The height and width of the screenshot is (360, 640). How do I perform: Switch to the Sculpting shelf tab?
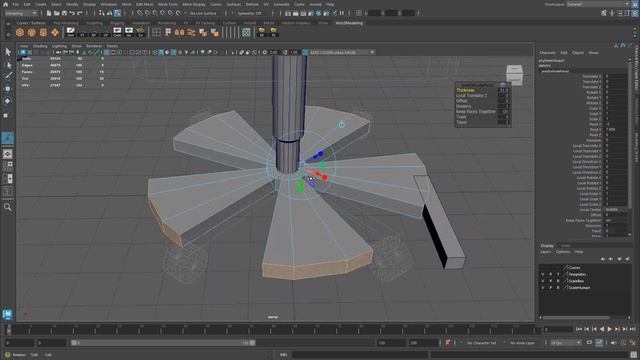[x=94, y=23]
